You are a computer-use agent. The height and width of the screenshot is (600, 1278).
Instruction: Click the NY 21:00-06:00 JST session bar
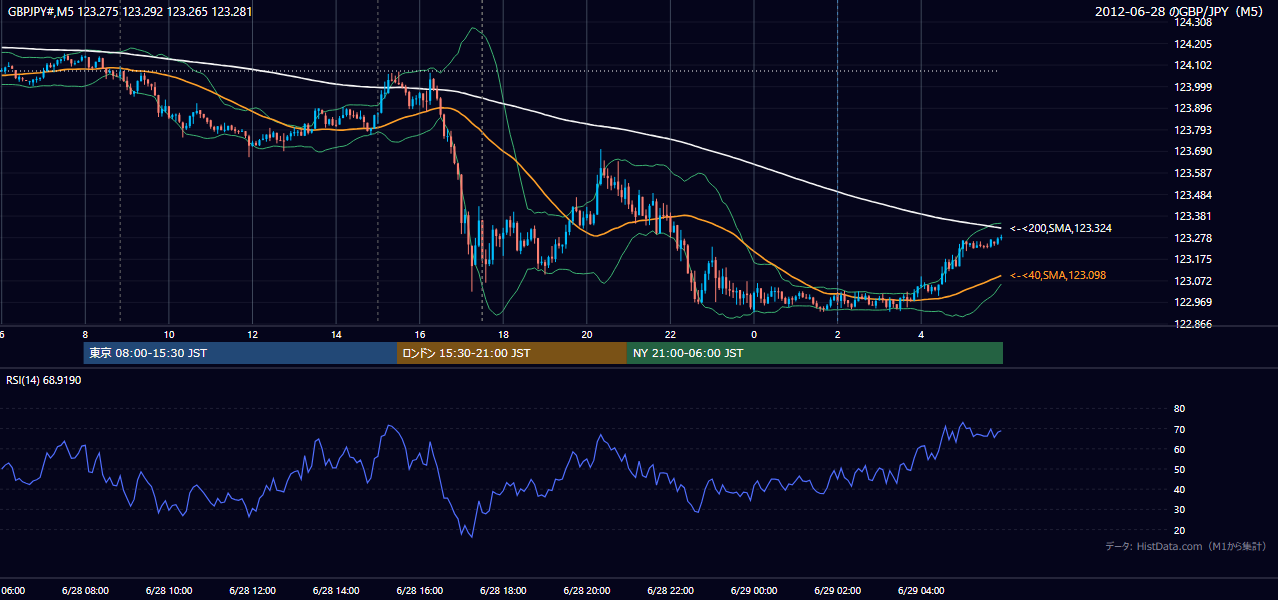814,353
